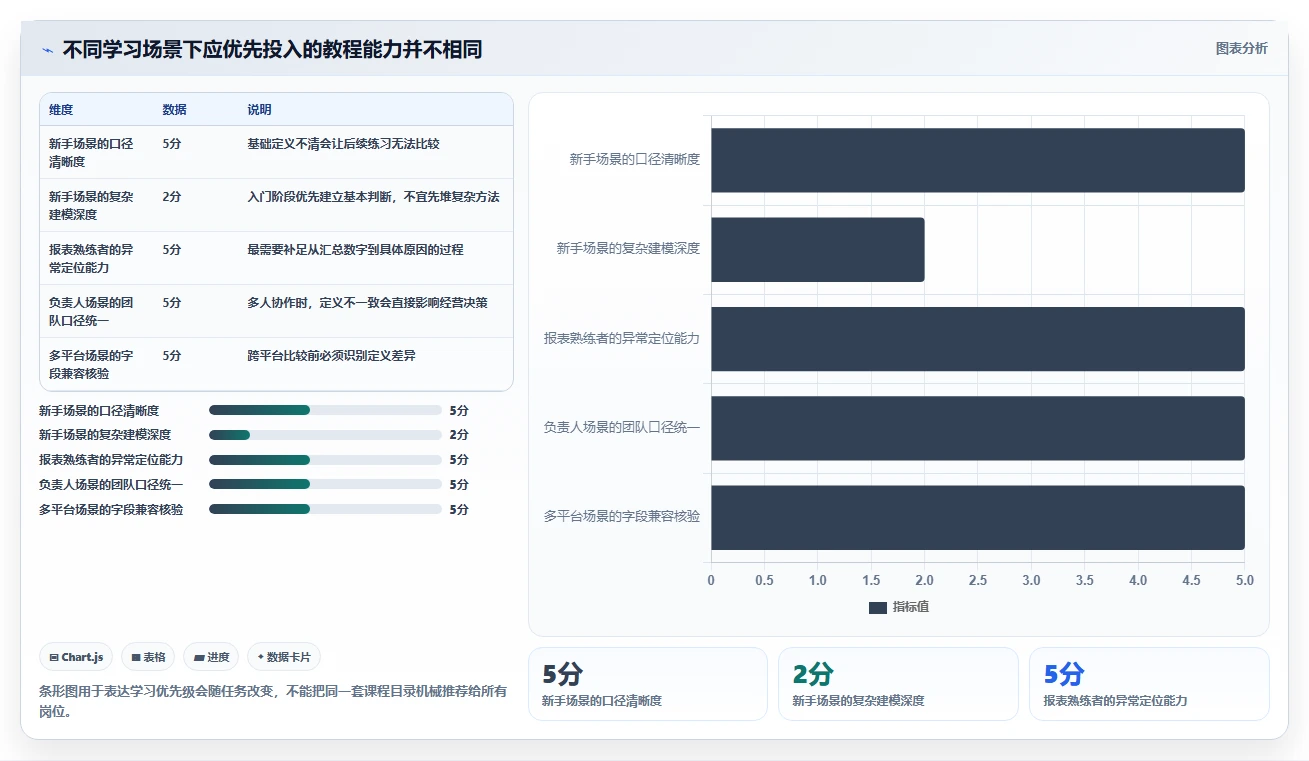Click the 数据 column header in the table
This screenshot has width=1309, height=761.
174,110
